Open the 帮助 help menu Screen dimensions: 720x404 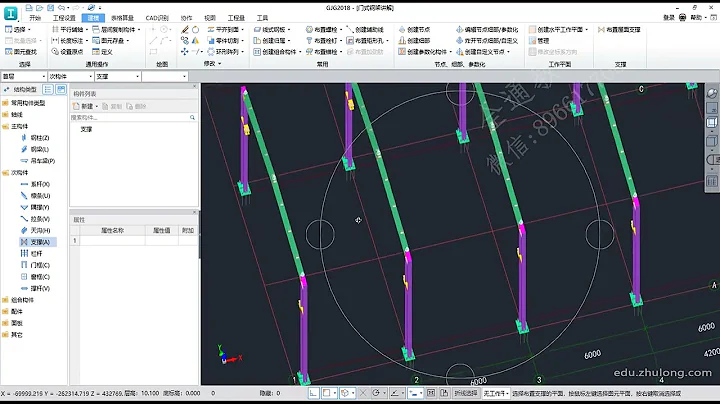point(698,17)
